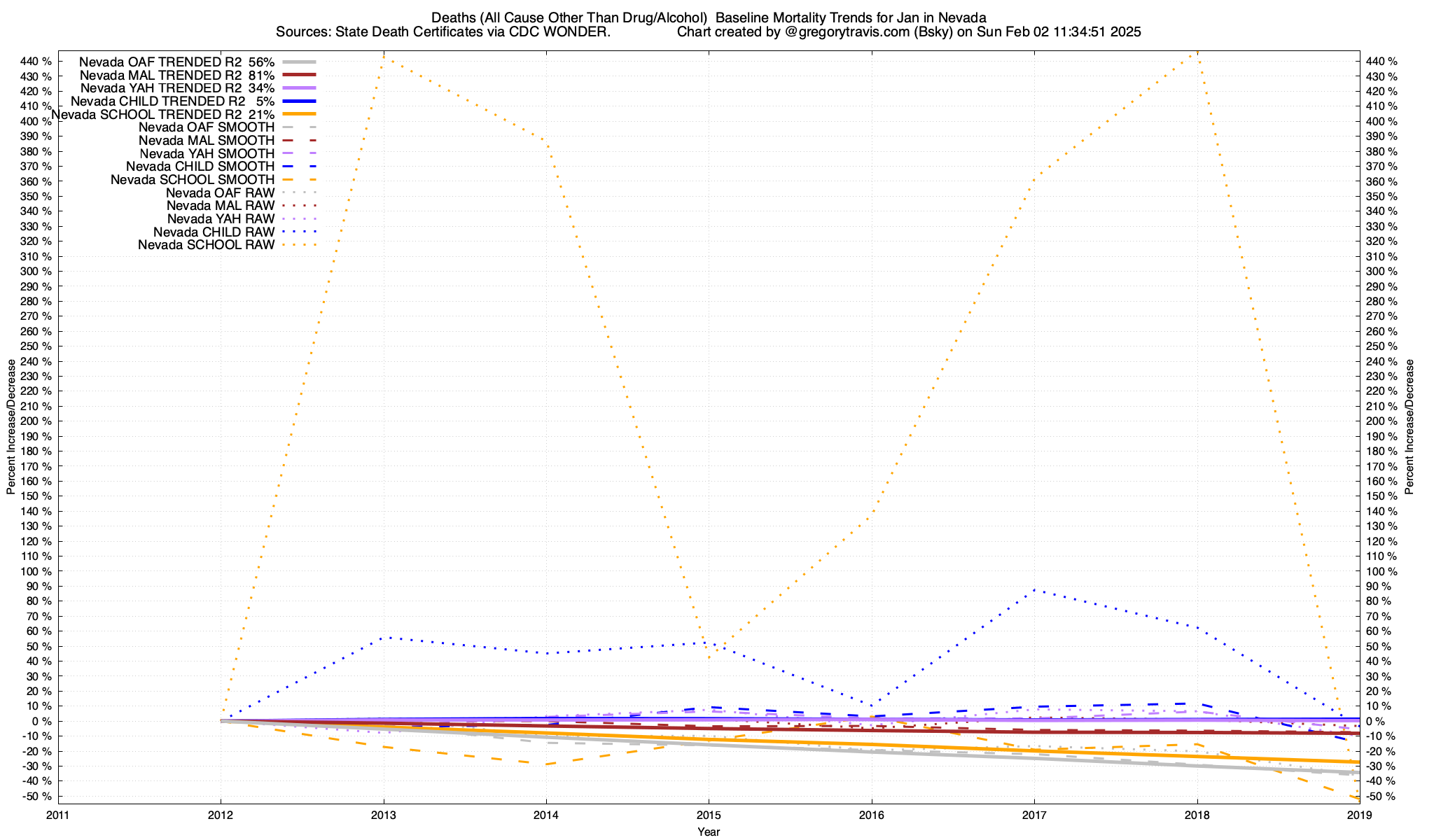Select the Nevada YAH SMOOTH legend entry
The width and height of the screenshot is (1434, 840).
click(x=207, y=153)
